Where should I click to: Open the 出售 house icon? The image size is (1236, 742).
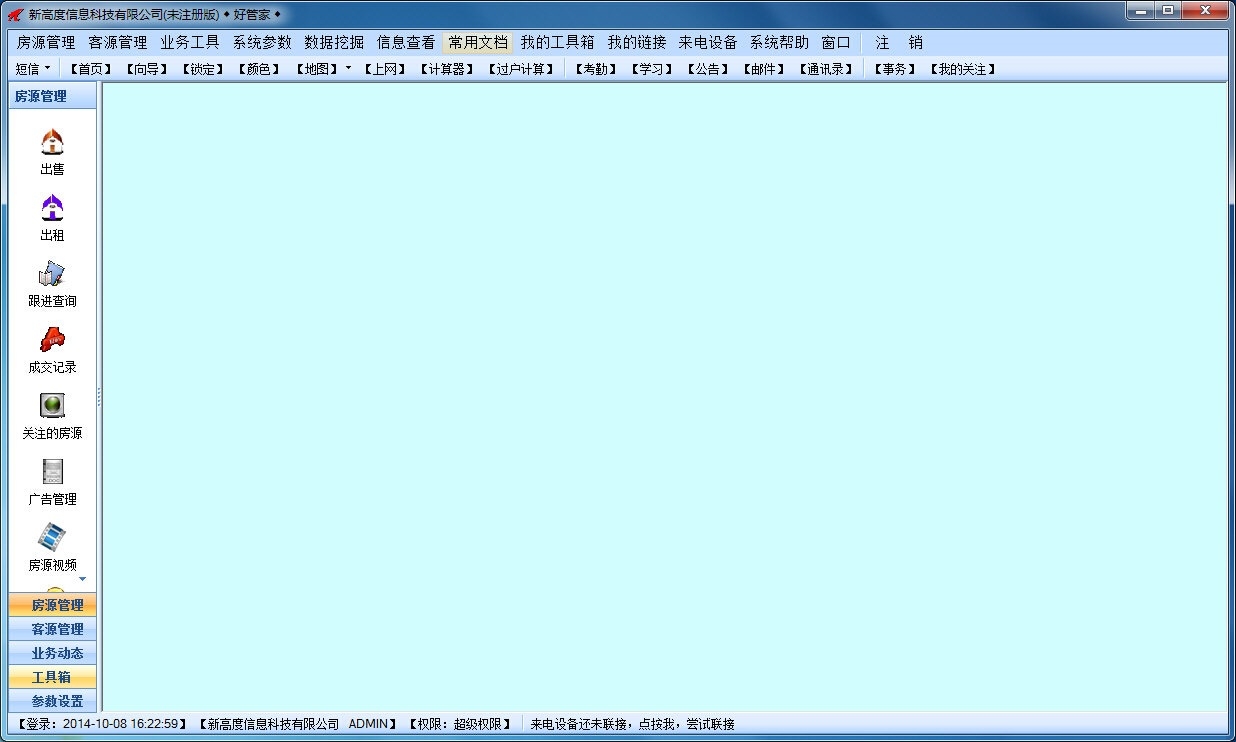(x=52, y=141)
